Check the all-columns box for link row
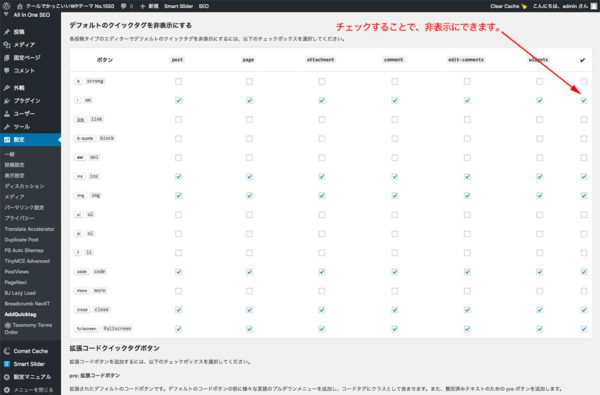Viewport: 600px width, 395px height. (584, 119)
